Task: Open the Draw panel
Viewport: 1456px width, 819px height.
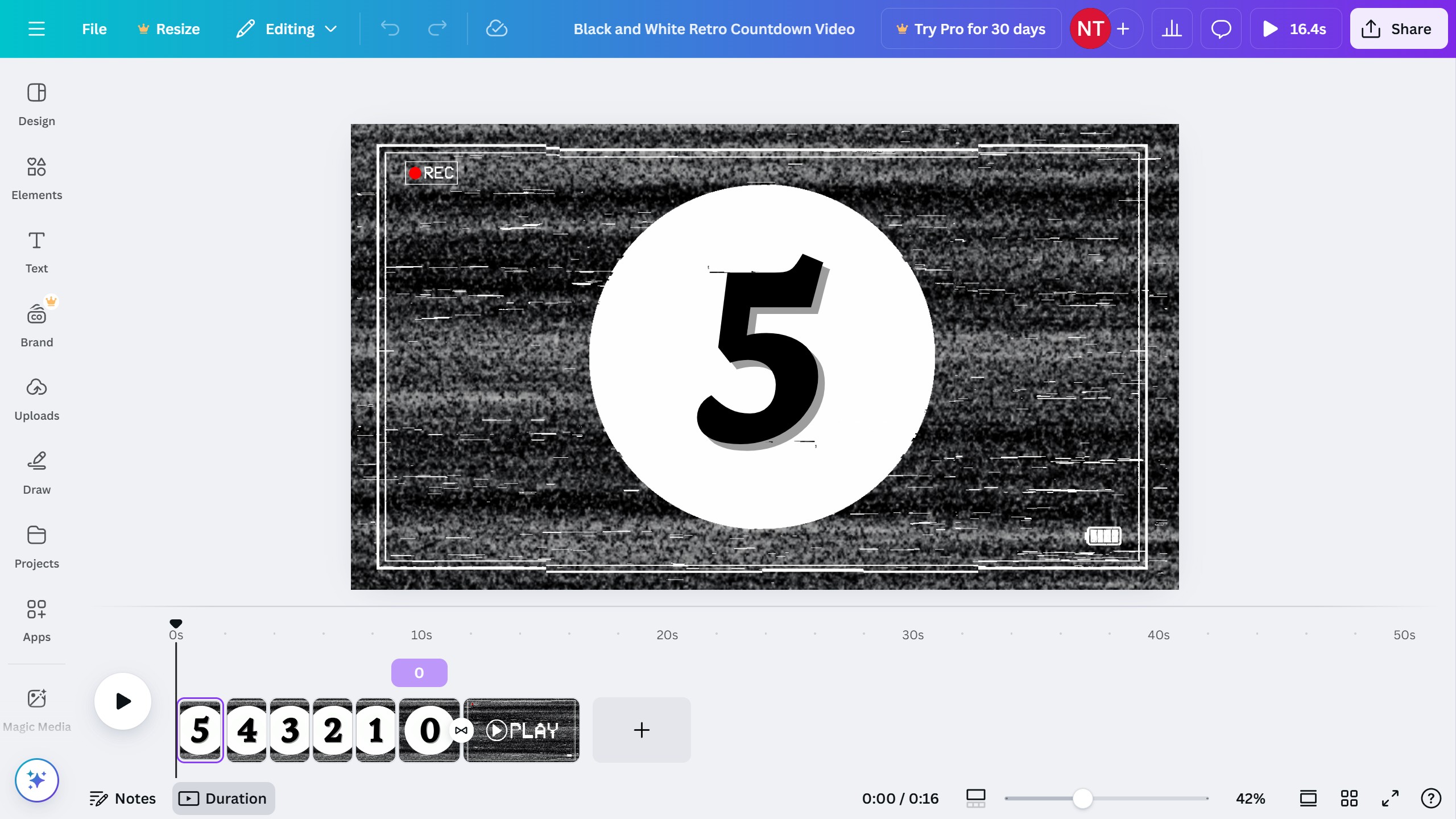Action: (36, 471)
